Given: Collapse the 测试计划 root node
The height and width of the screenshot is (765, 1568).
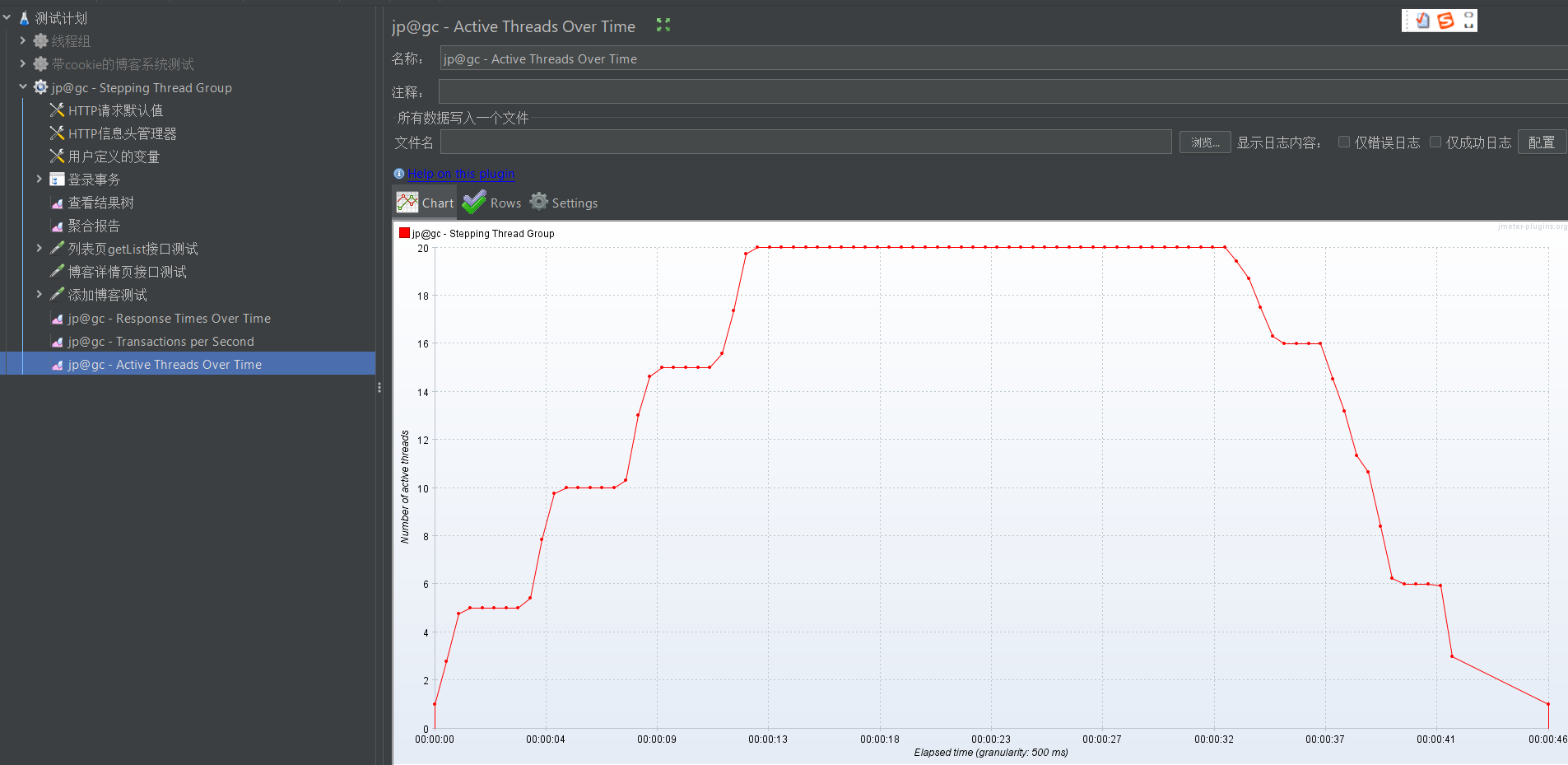Looking at the screenshot, I should coord(7,17).
